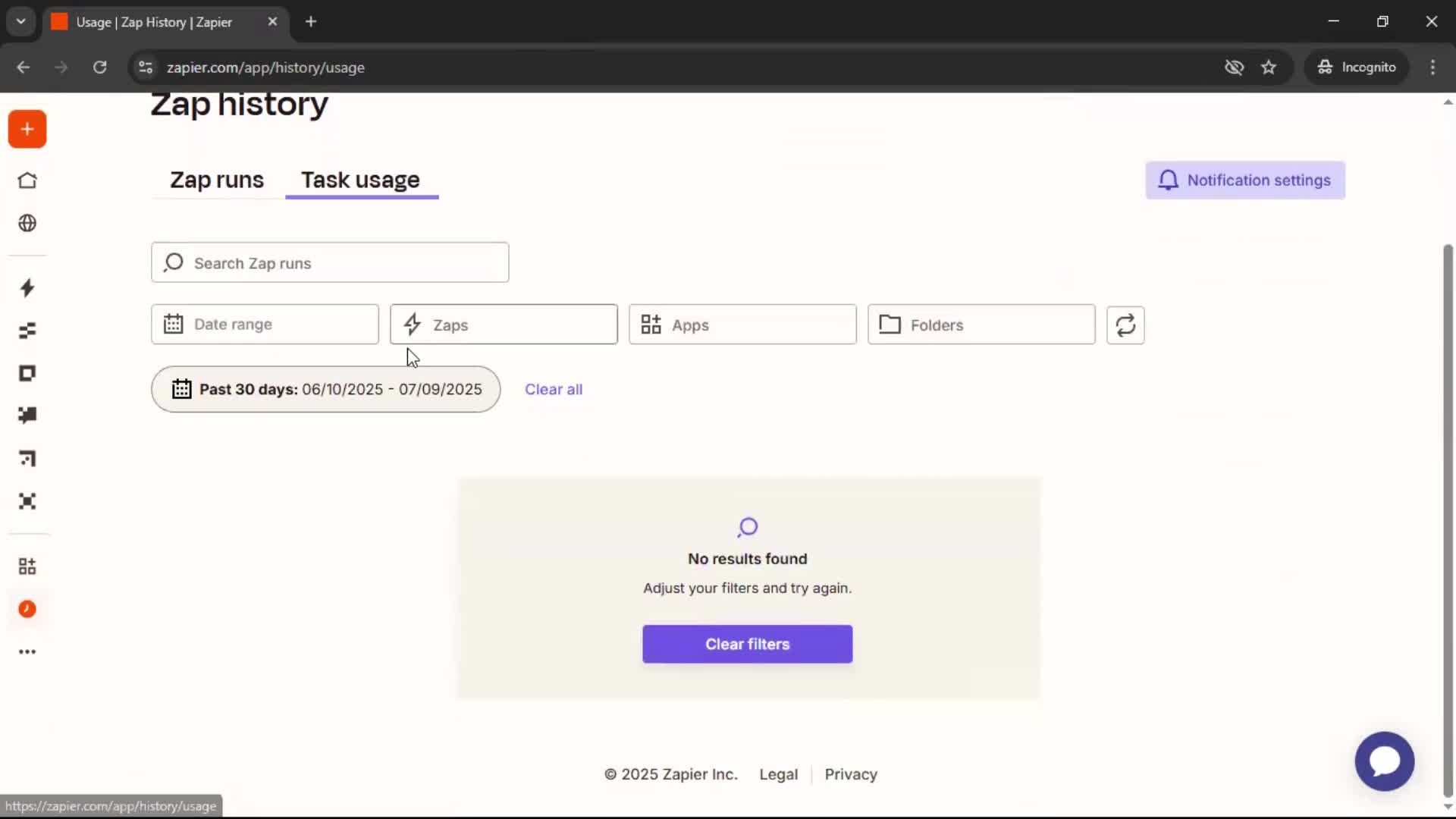This screenshot has width=1456, height=819.
Task: Open the chat support bubble
Action: pos(1385,761)
